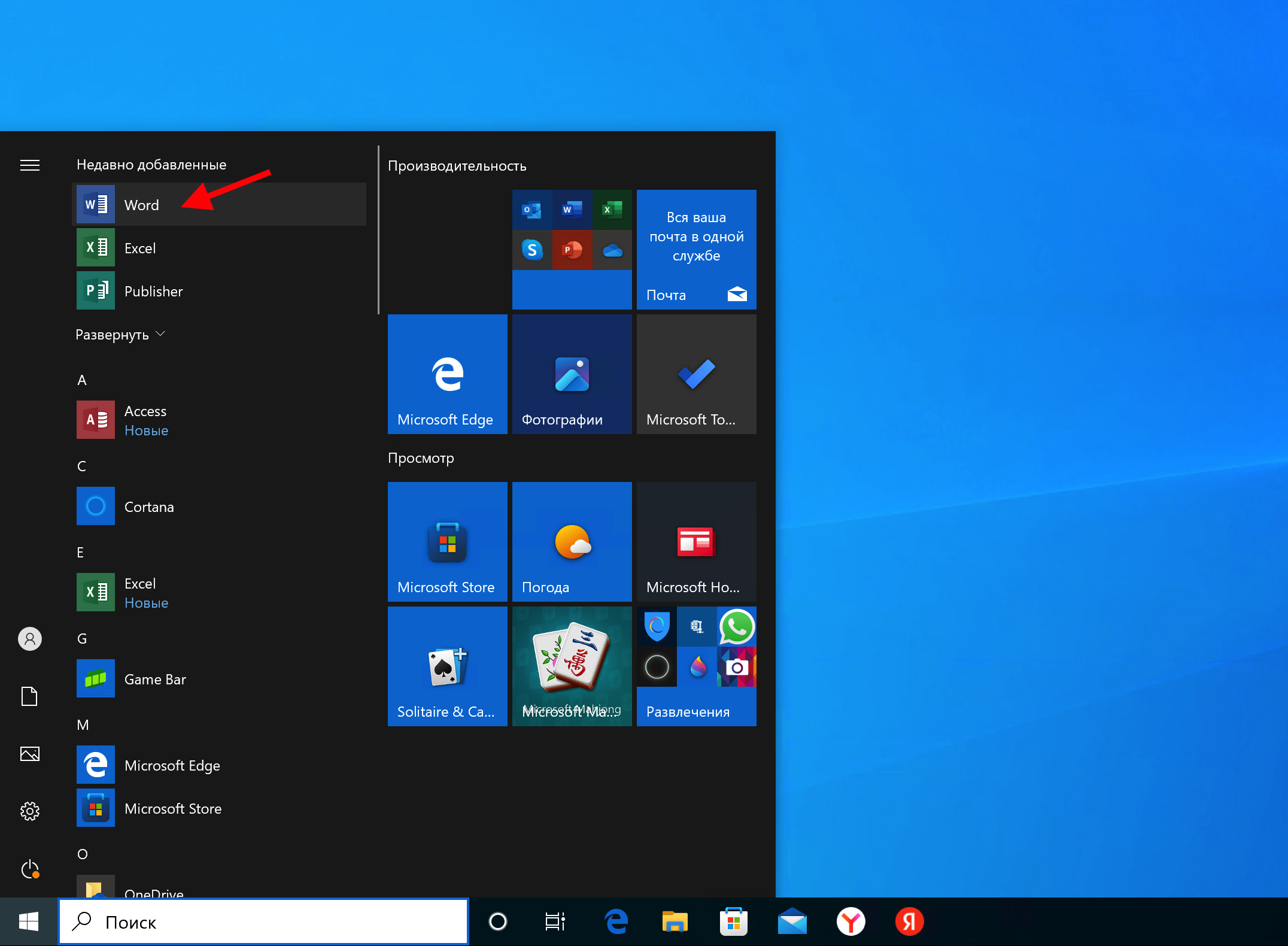The width and height of the screenshot is (1288, 946).
Task: Open Microsoft Store in the alphabetical app list
Action: [x=219, y=808]
